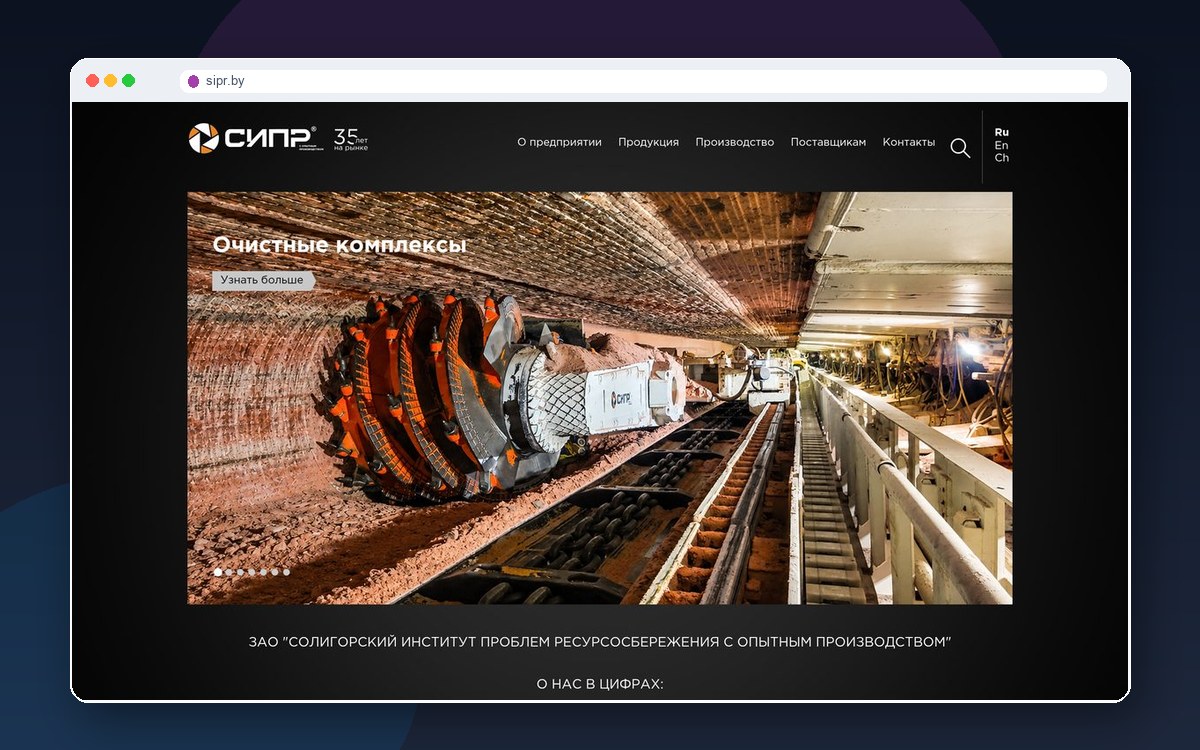Open the search magnifier icon
Screen dimensions: 1200x750
click(960, 148)
